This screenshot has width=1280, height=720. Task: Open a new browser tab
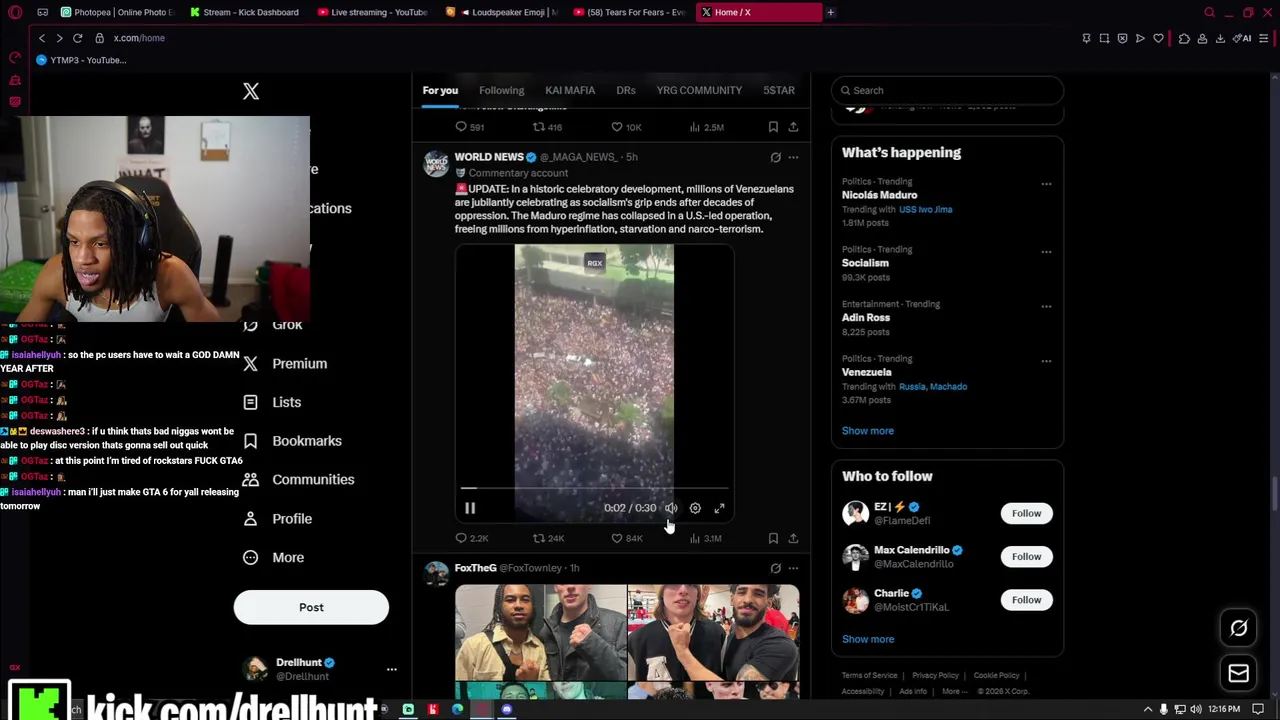830,12
